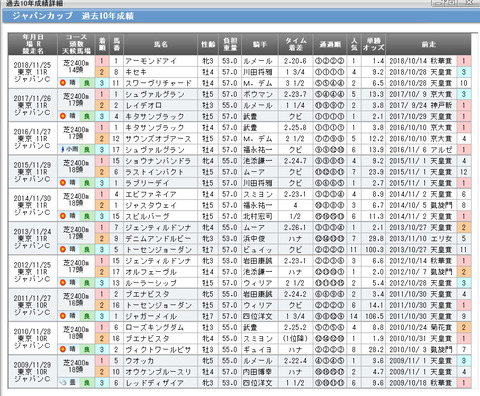Click the sunny weather icon in the 2012 race block

(63, 283)
